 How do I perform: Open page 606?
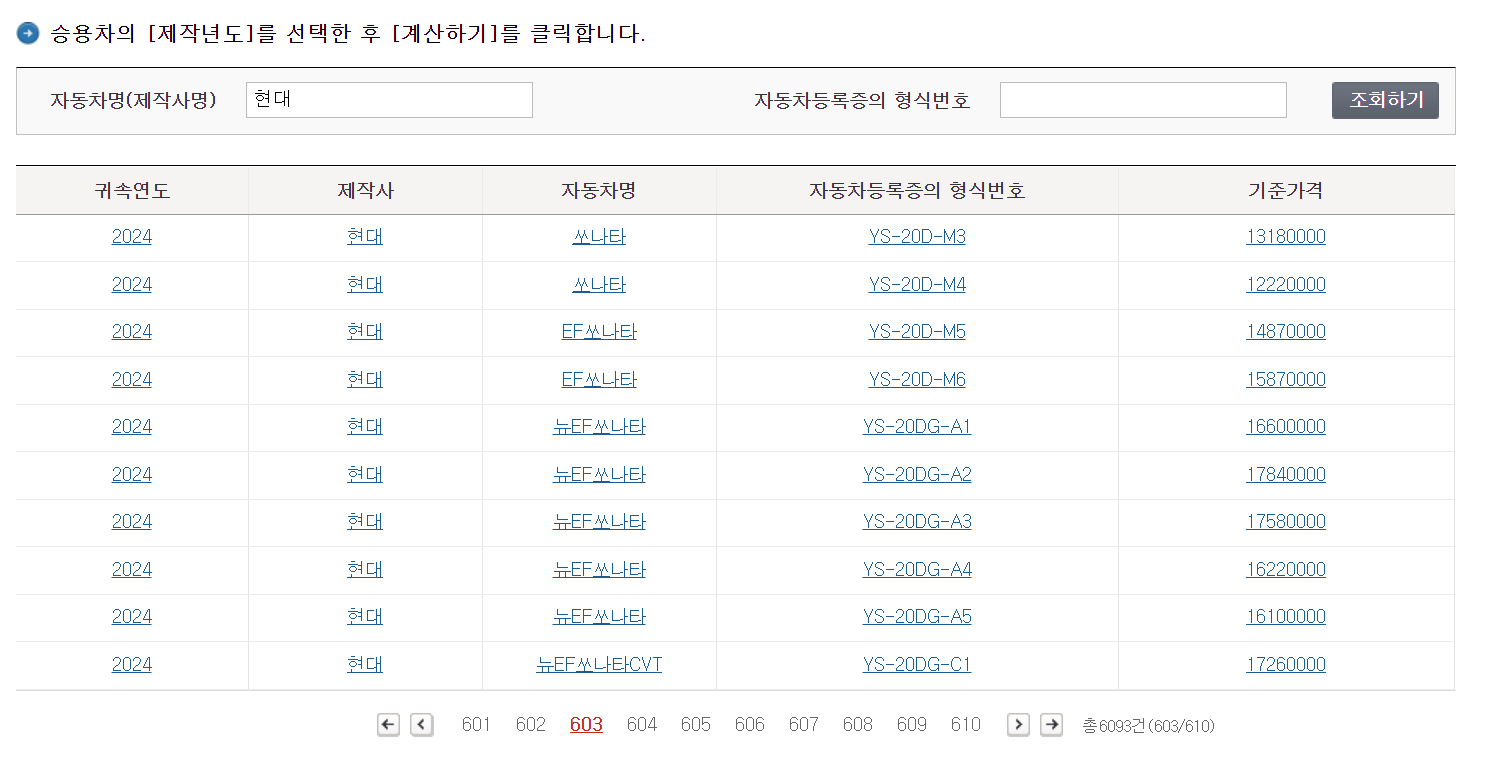click(749, 725)
